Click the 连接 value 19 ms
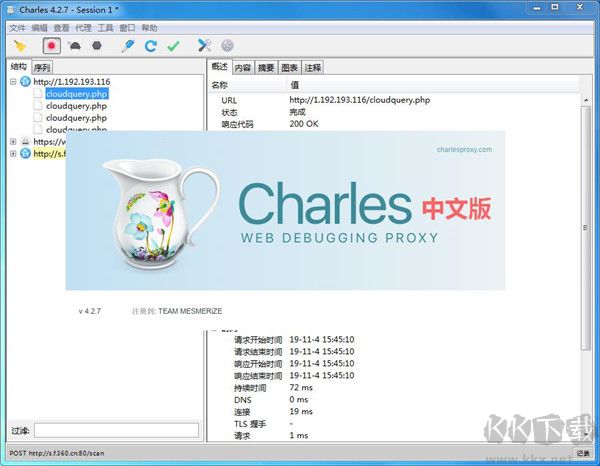The width and height of the screenshot is (600, 466). (301, 412)
